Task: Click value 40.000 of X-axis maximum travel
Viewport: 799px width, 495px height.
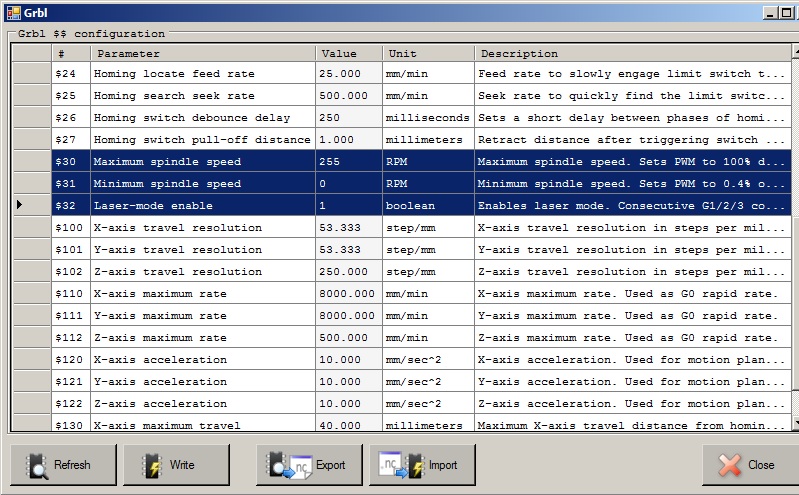Action: pos(349,423)
